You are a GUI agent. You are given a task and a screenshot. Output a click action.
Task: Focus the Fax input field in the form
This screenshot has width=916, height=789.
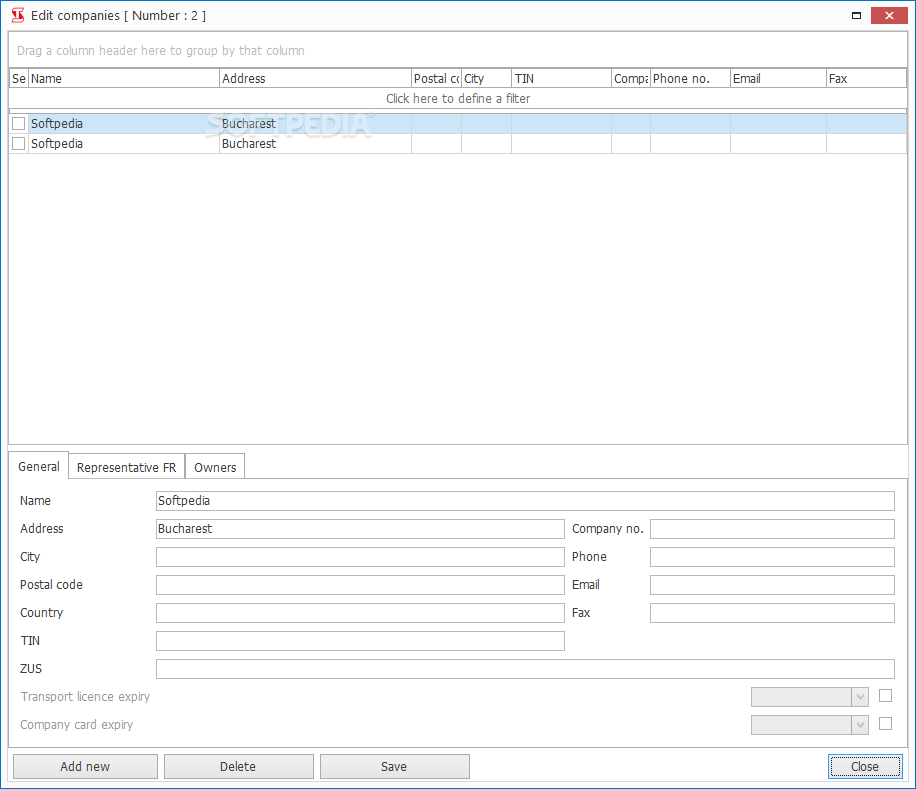[772, 613]
